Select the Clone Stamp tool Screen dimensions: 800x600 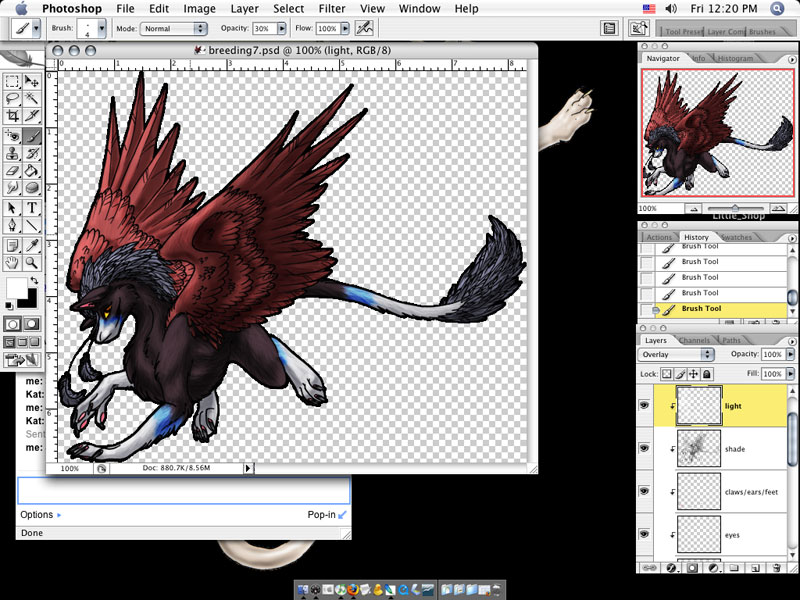pos(12,154)
